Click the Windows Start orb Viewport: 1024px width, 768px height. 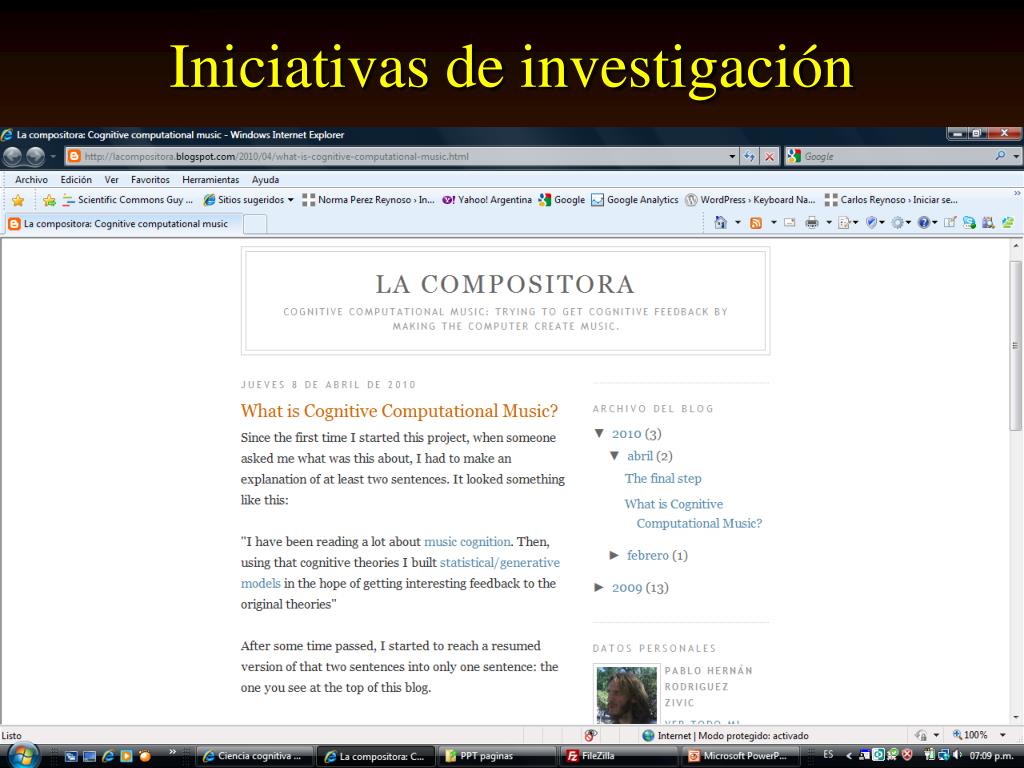(x=24, y=756)
